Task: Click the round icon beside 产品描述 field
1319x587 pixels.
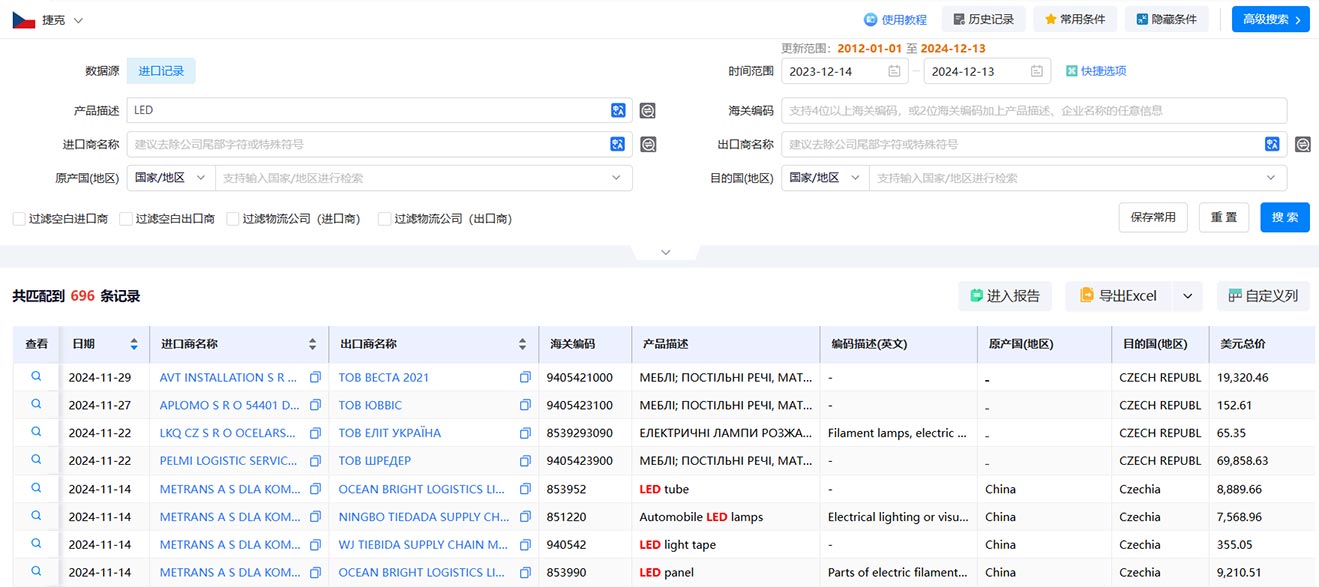Action: click(x=648, y=111)
